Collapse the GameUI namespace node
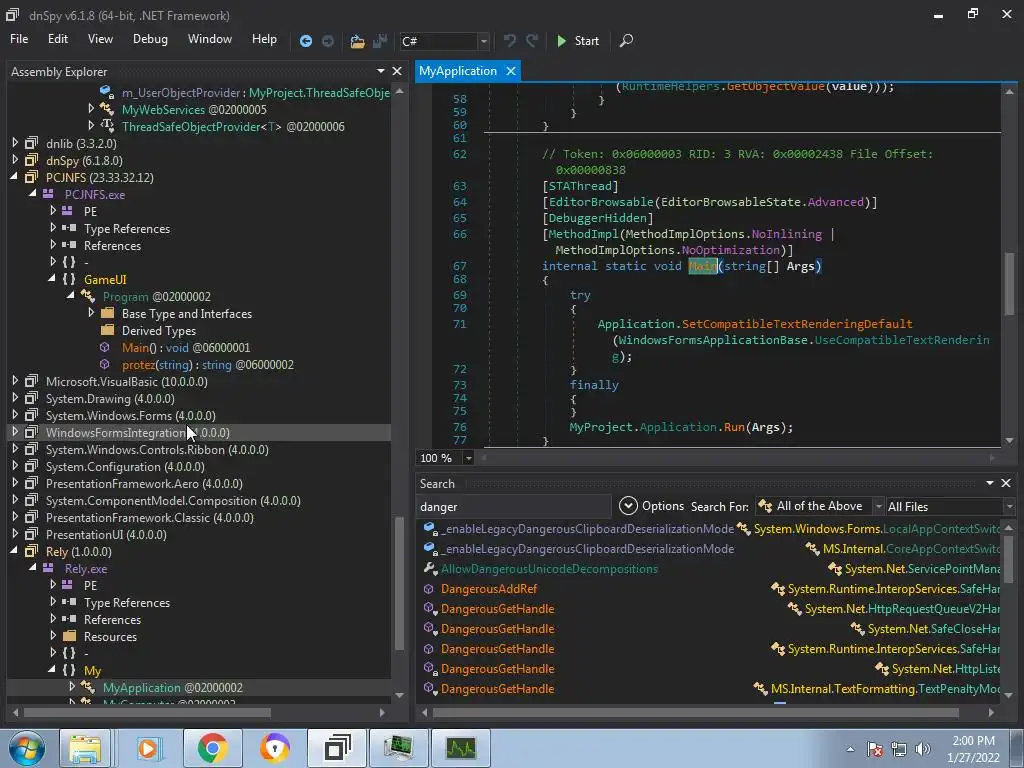Viewport: 1024px width, 768px height. pos(52,279)
